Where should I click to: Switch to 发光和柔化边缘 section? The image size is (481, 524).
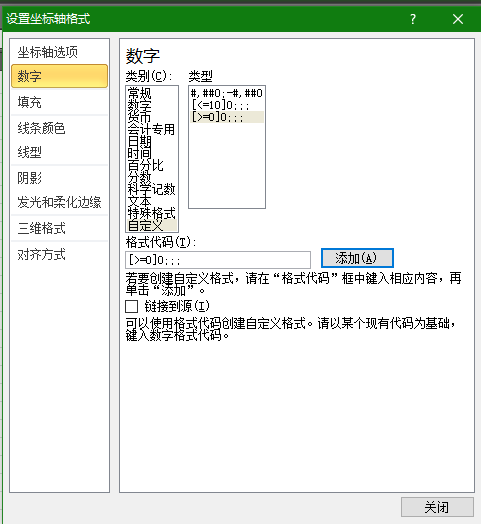tap(59, 202)
